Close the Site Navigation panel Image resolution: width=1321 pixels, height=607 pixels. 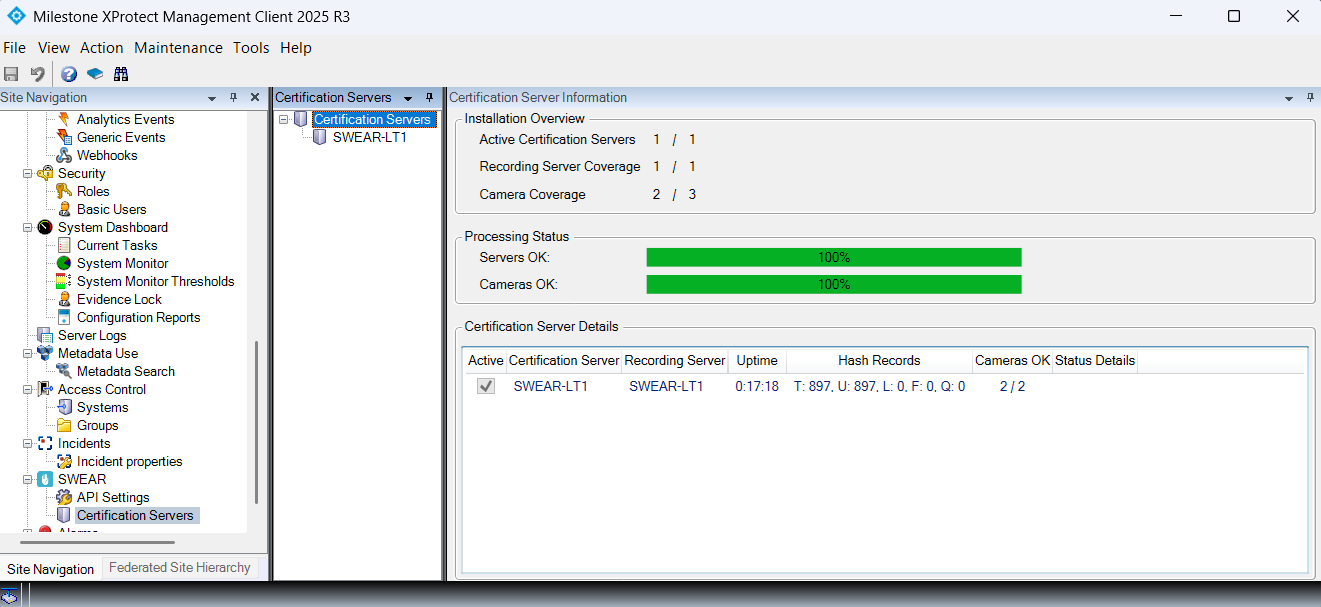click(255, 98)
